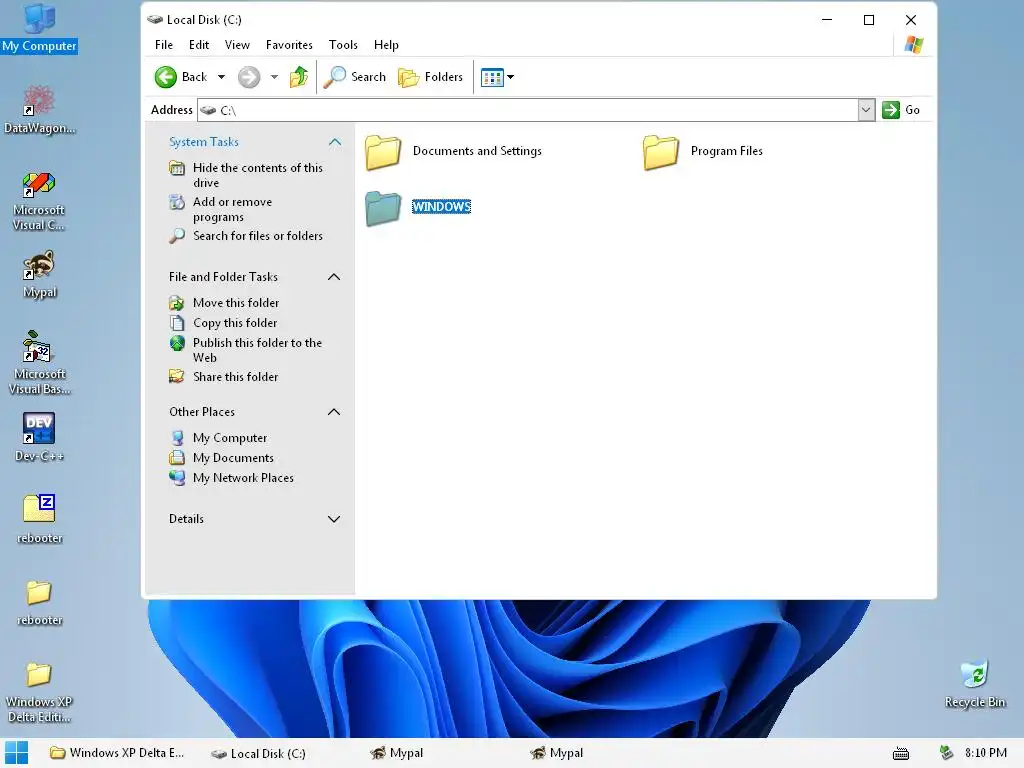Click Hide the contents of this drive
Screen dimensions: 1024x768
(x=257, y=175)
